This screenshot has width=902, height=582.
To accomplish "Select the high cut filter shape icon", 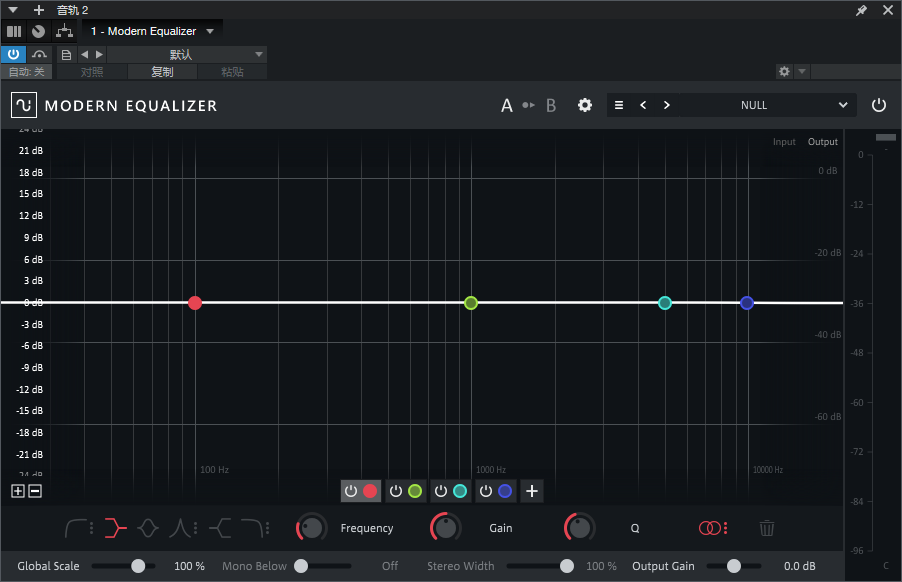I will tap(251, 528).
